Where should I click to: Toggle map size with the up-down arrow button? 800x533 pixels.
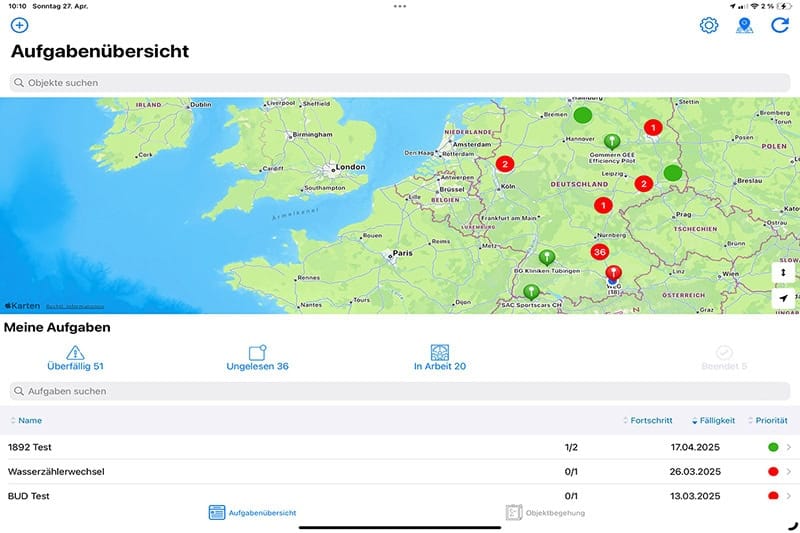783,272
